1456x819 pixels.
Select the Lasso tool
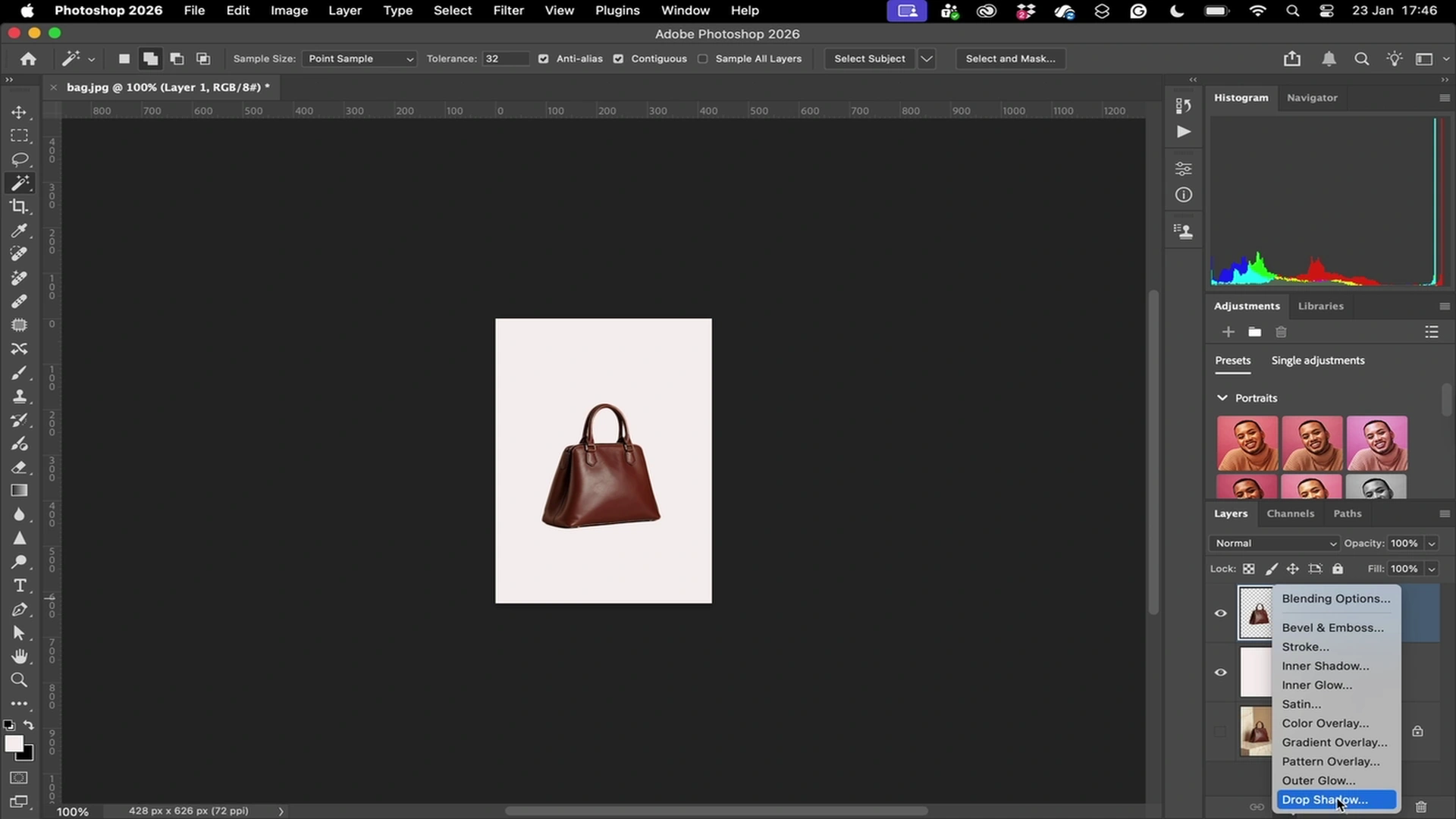point(19,159)
